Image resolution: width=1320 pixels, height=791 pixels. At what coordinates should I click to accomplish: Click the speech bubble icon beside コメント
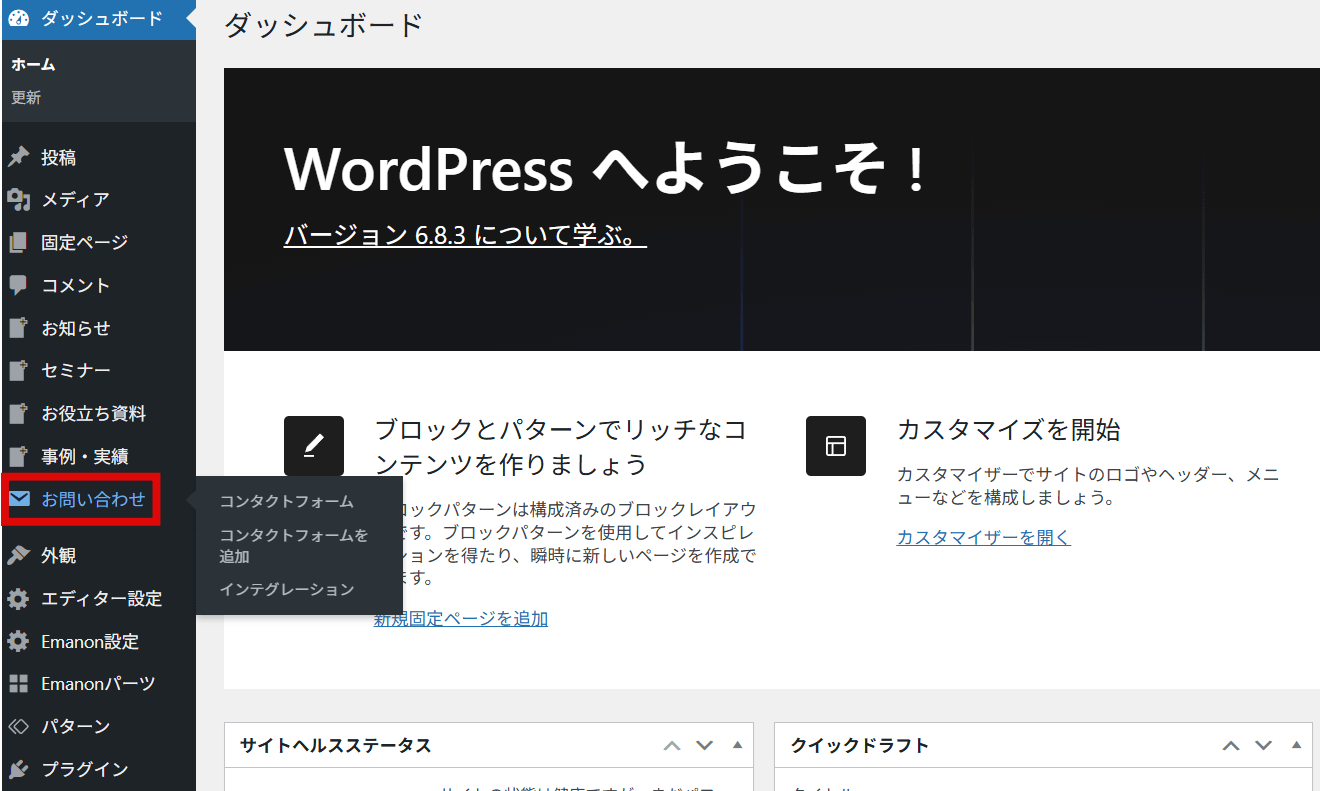18,285
